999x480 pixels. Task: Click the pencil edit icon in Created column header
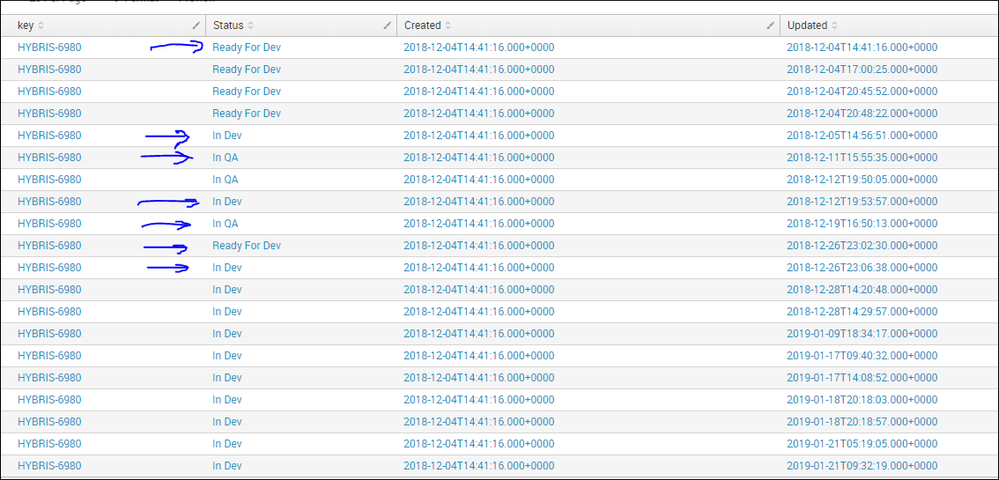[x=770, y=25]
